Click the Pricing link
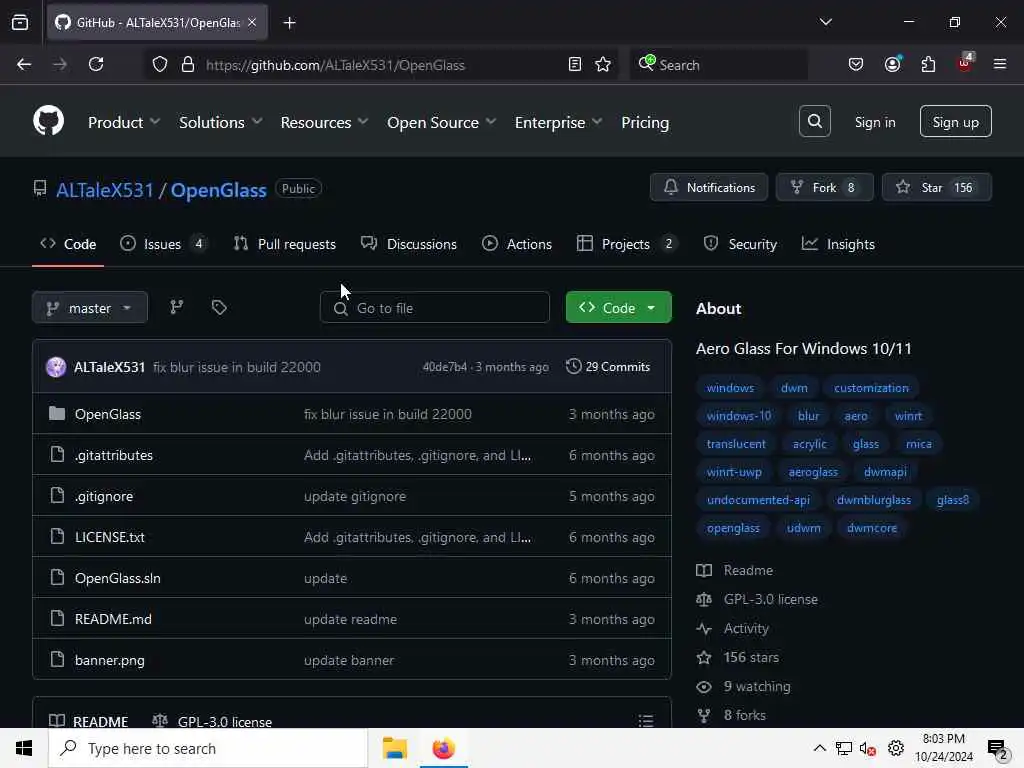This screenshot has height=768, width=1024. pyautogui.click(x=645, y=122)
